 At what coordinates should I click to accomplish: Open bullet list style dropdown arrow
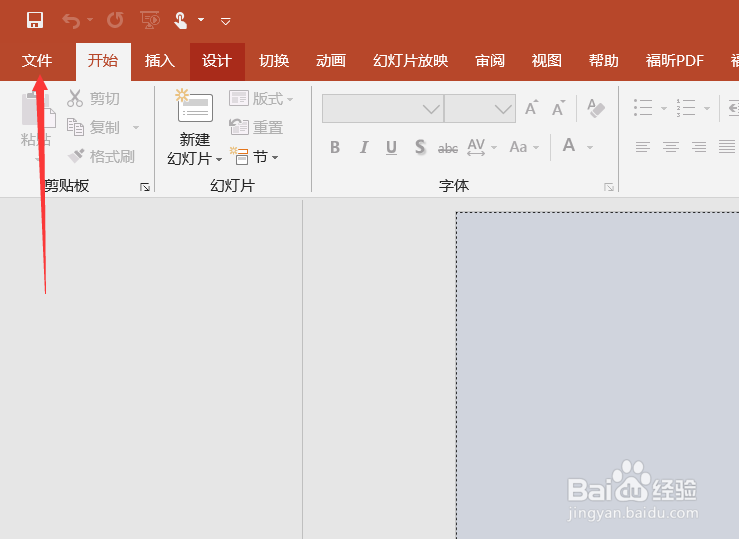(x=664, y=108)
